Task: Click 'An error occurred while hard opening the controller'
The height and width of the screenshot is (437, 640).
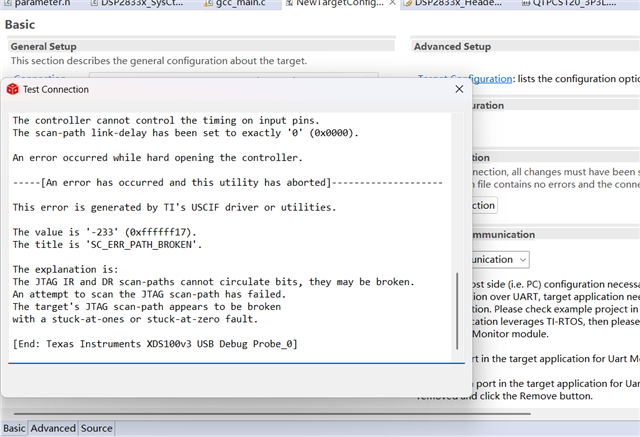Action: coord(158,157)
